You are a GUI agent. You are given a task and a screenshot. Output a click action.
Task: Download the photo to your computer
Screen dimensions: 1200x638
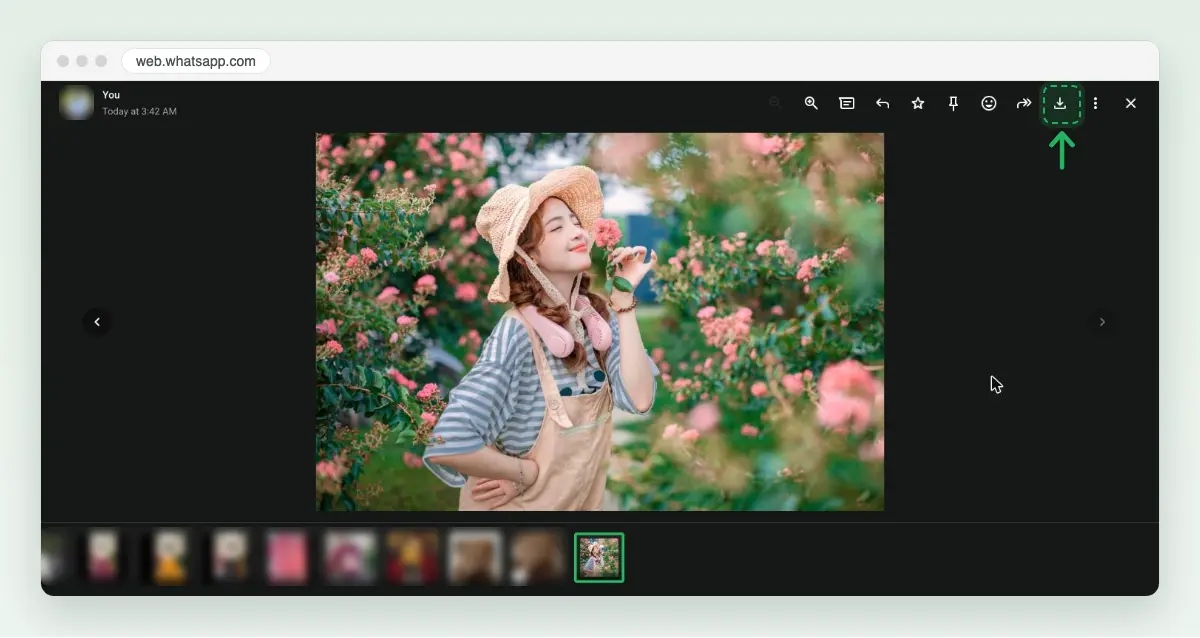pyautogui.click(x=1060, y=103)
